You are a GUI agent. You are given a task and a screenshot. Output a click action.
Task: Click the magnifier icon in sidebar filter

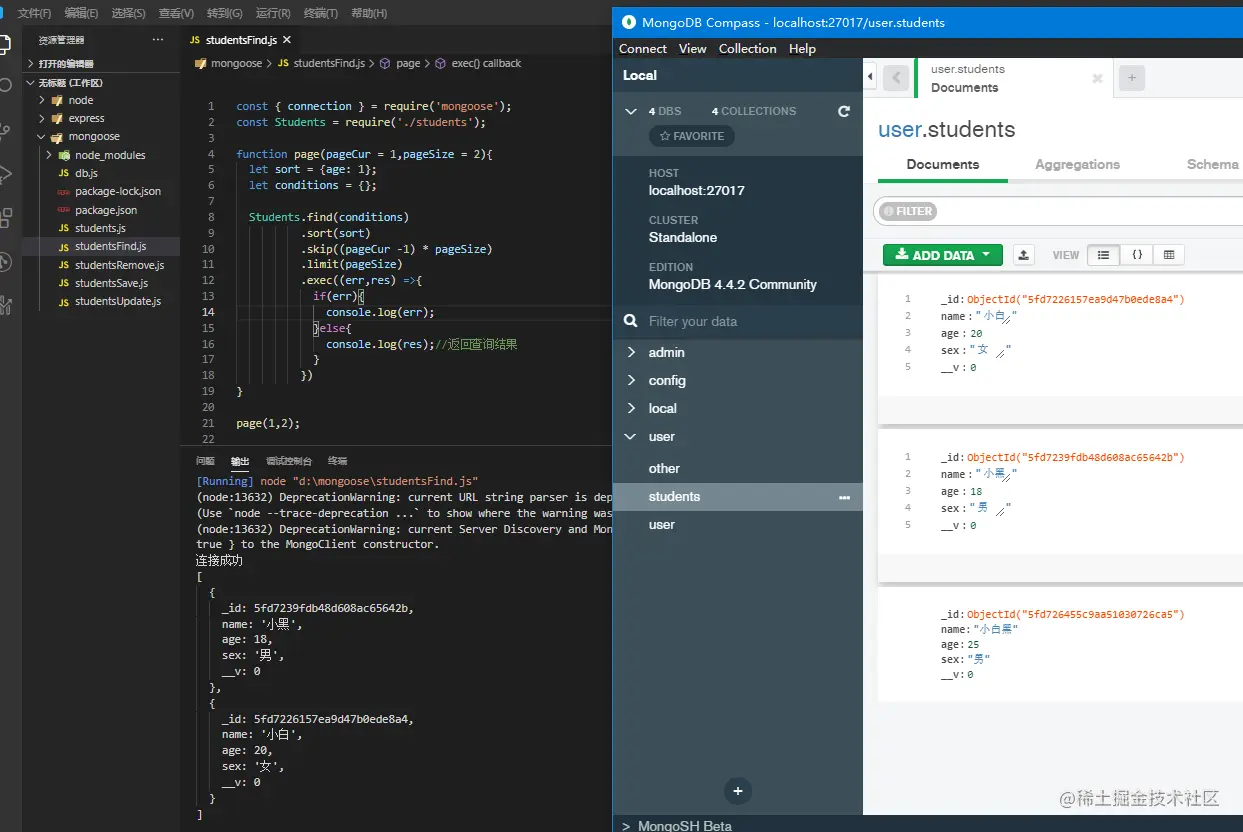click(x=630, y=321)
